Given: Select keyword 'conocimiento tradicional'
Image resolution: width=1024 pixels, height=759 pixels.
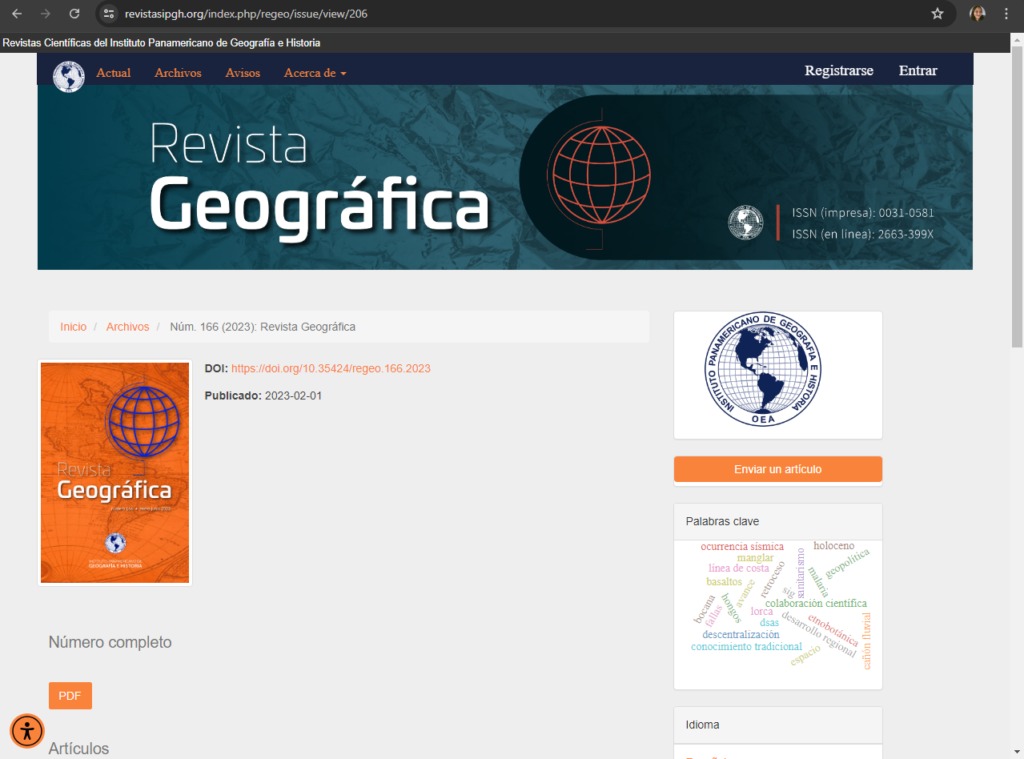Looking at the screenshot, I should [746, 646].
